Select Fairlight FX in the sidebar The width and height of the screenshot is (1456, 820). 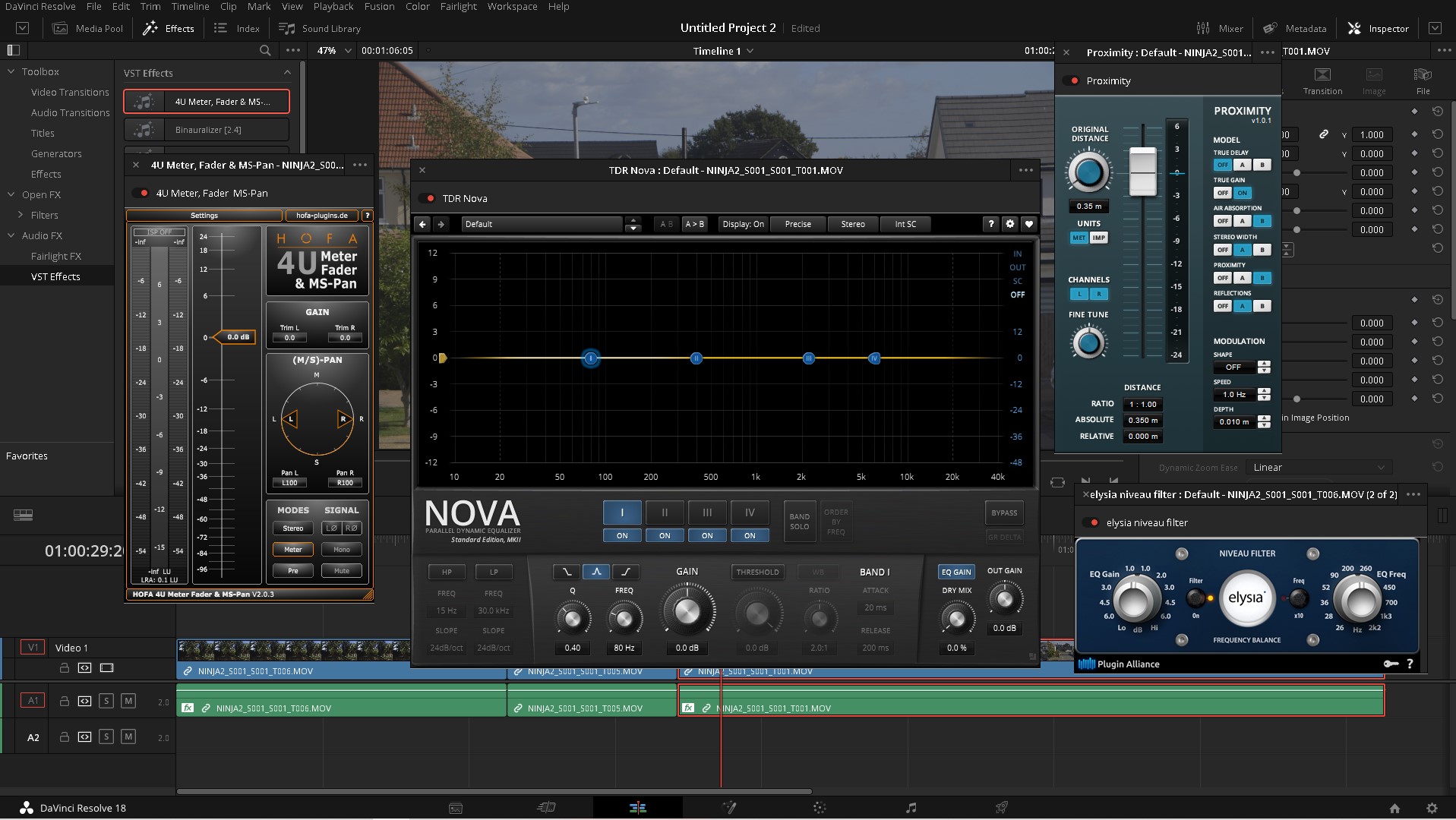pyautogui.click(x=55, y=256)
